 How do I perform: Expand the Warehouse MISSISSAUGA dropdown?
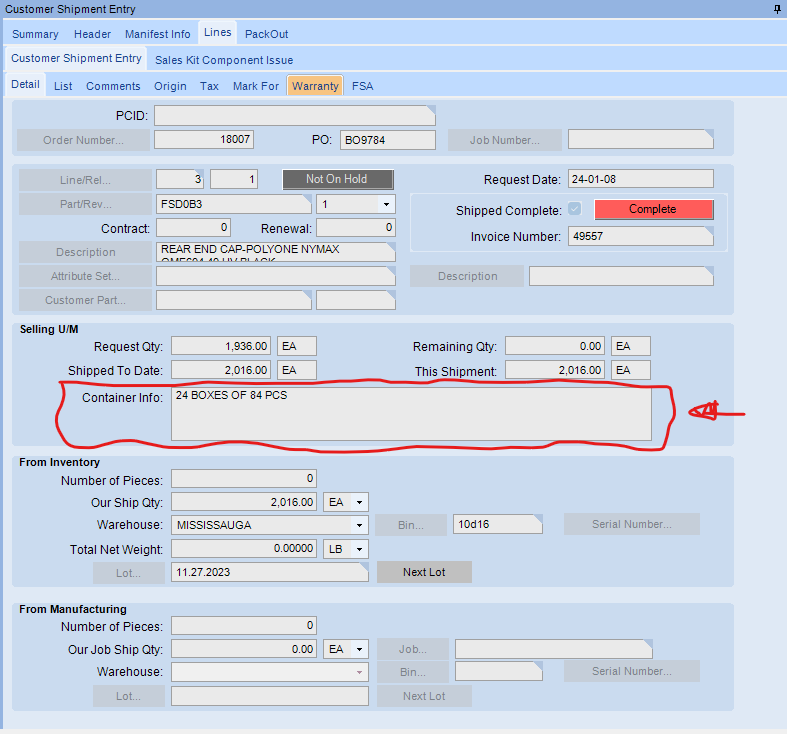(359, 525)
